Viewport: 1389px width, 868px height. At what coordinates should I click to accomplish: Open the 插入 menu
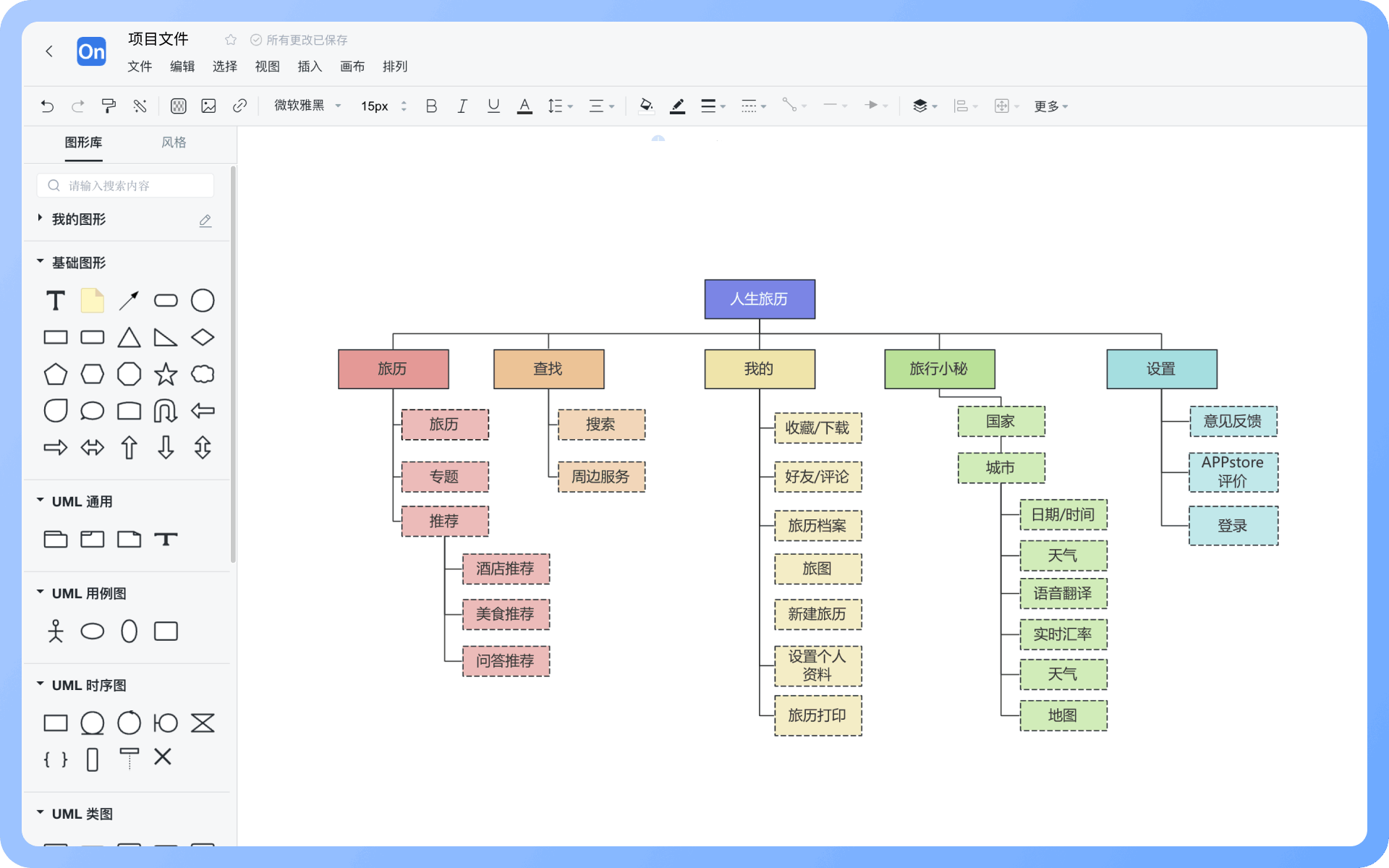[x=310, y=67]
